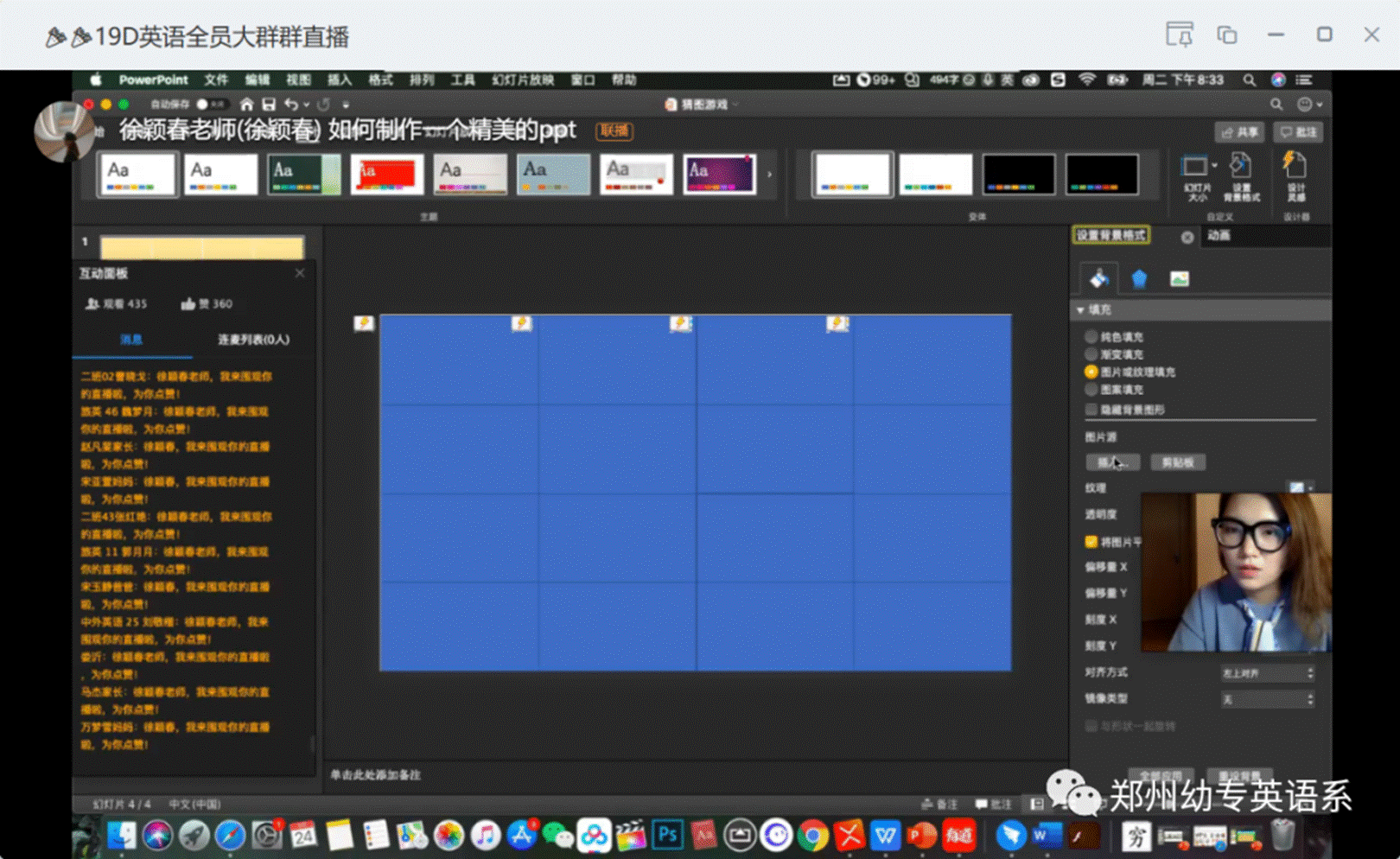Open Photoshop from the dock
The height and width of the screenshot is (859, 1400).
tap(667, 835)
